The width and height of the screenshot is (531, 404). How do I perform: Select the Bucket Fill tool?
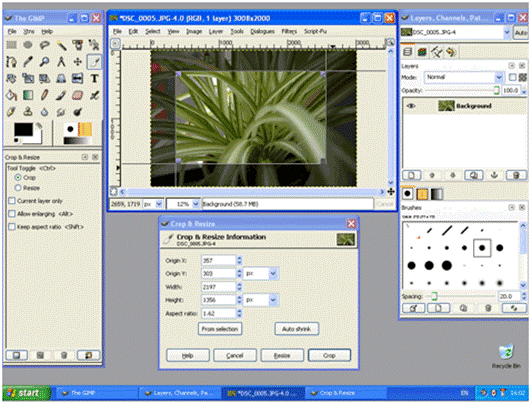[x=11, y=95]
